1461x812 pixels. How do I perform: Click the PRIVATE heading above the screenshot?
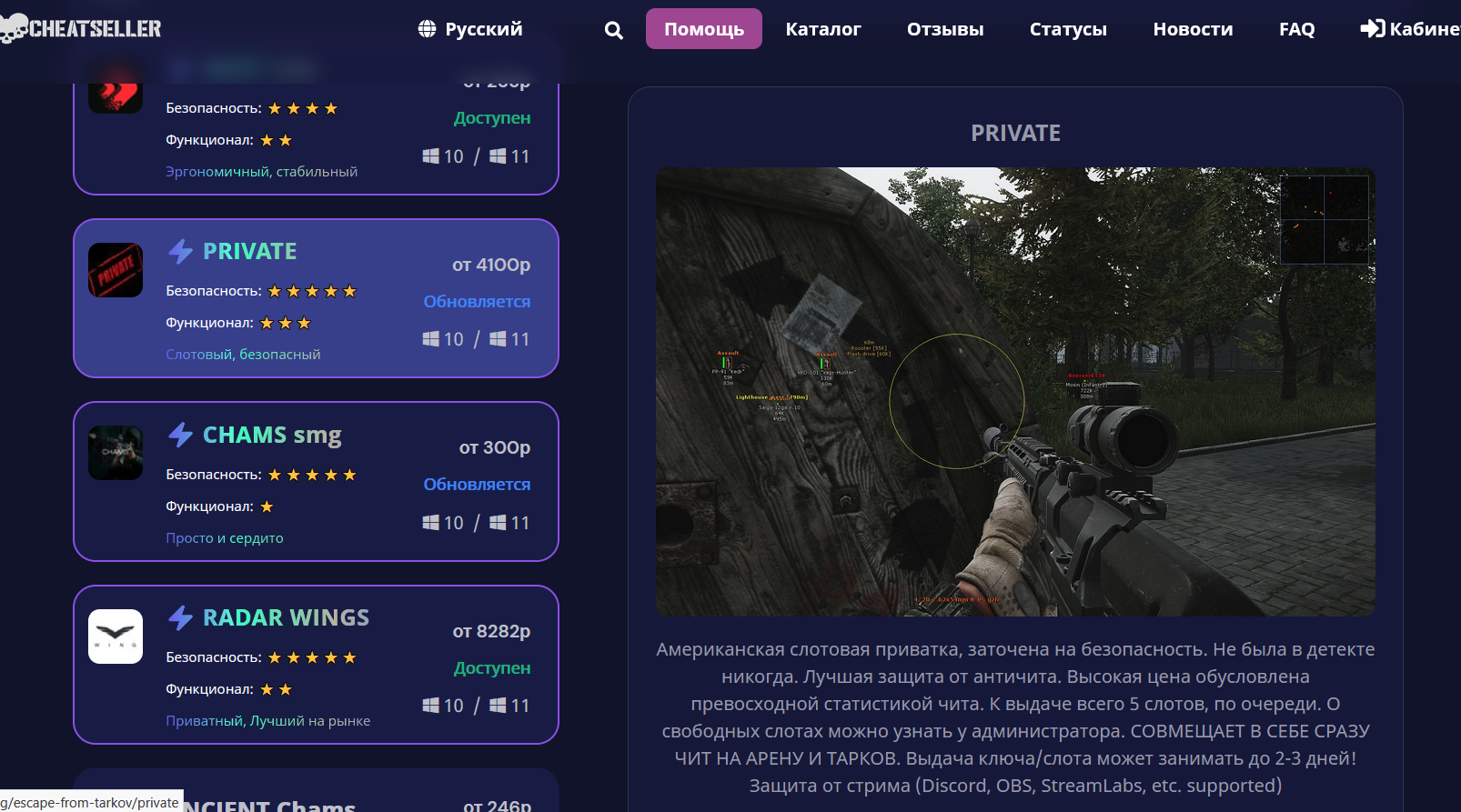coord(1015,133)
